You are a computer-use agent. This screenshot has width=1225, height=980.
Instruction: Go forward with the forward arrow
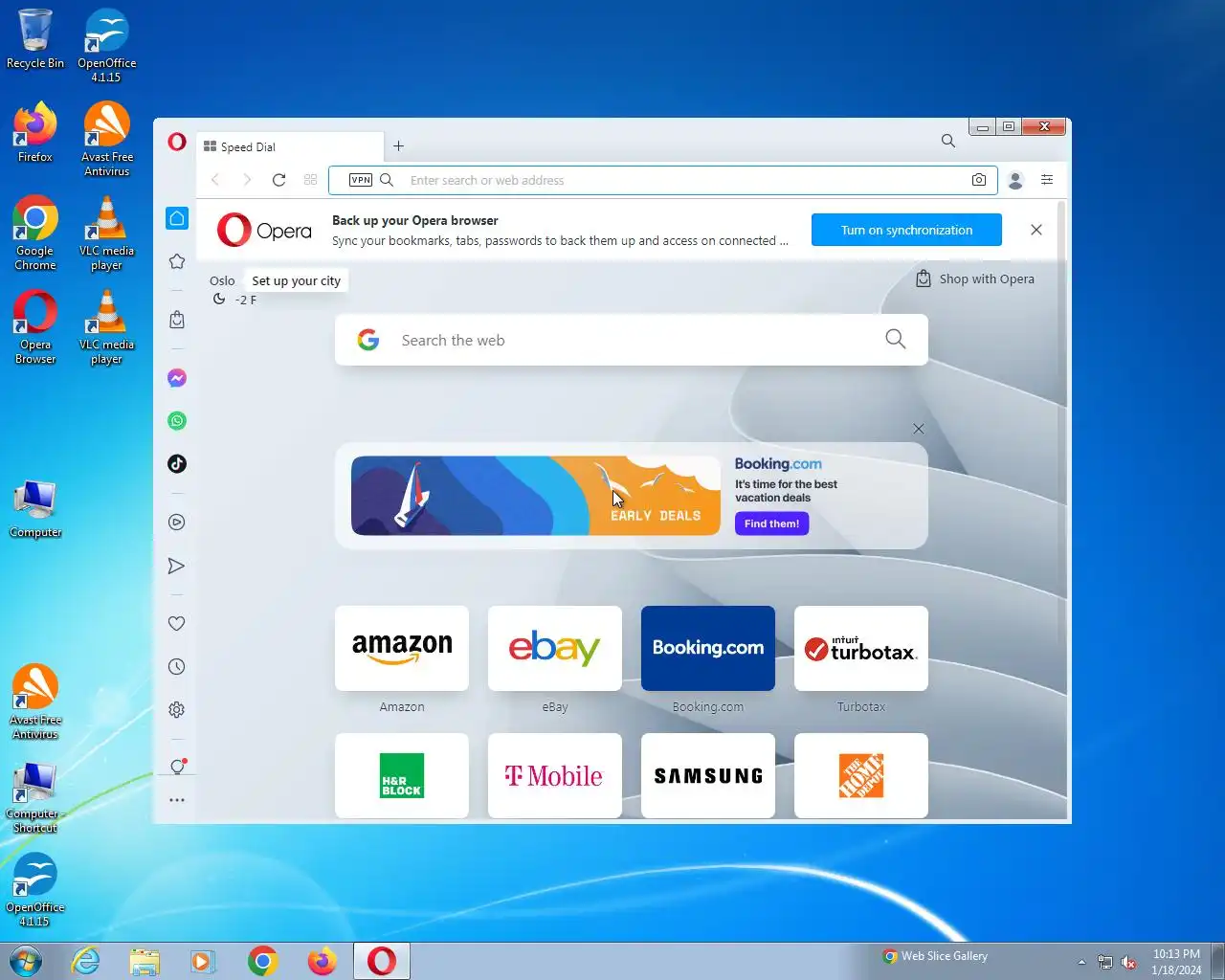pos(247,180)
